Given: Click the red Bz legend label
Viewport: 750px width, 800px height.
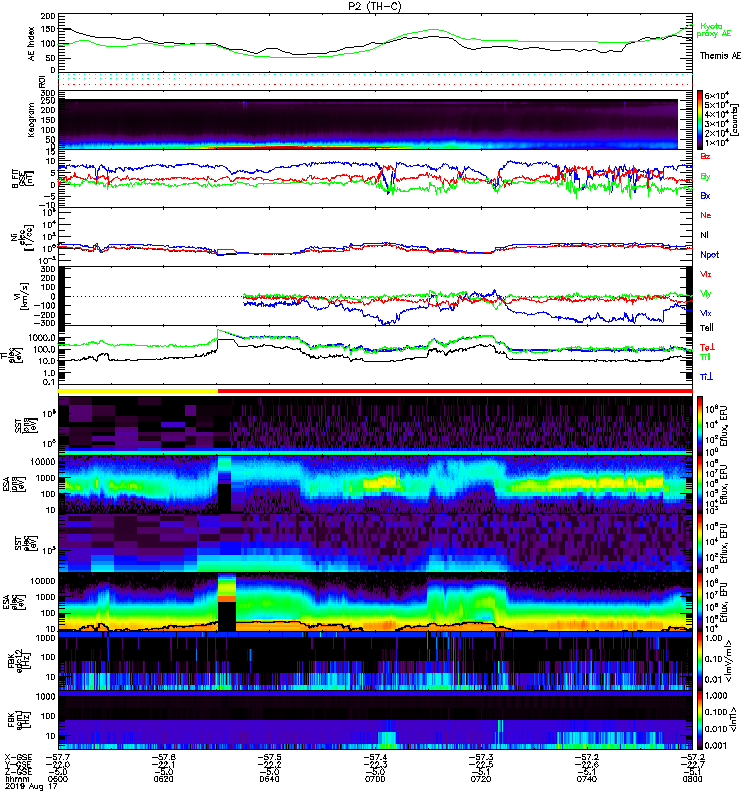Looking at the screenshot, I should [x=705, y=156].
